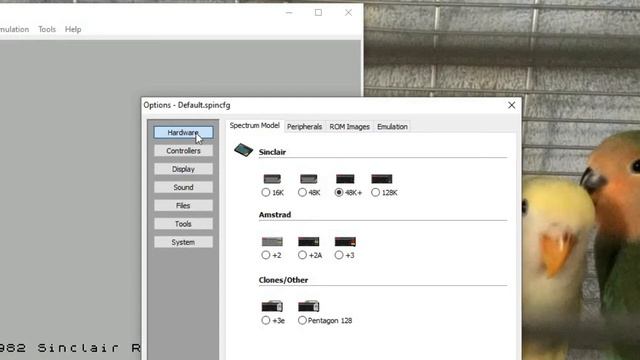Screen dimensions: 640x360
Task: Select the +3e radio button
Action: 266,320
